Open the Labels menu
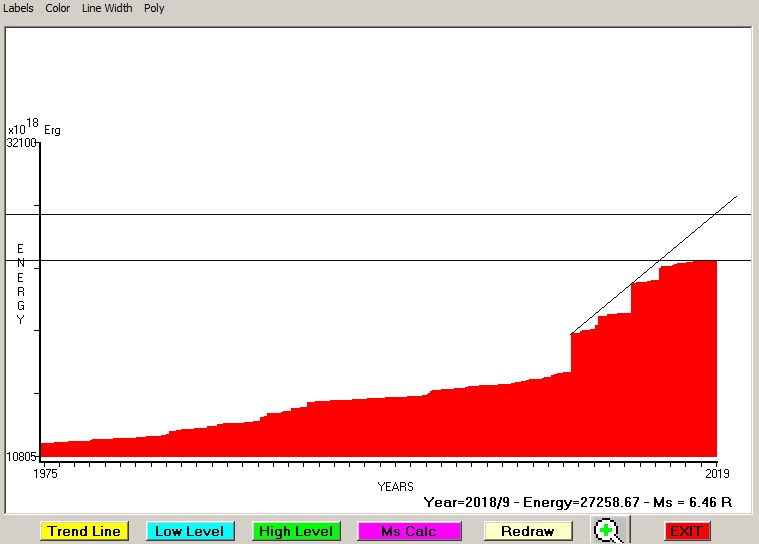This screenshot has width=759, height=544. (x=19, y=8)
